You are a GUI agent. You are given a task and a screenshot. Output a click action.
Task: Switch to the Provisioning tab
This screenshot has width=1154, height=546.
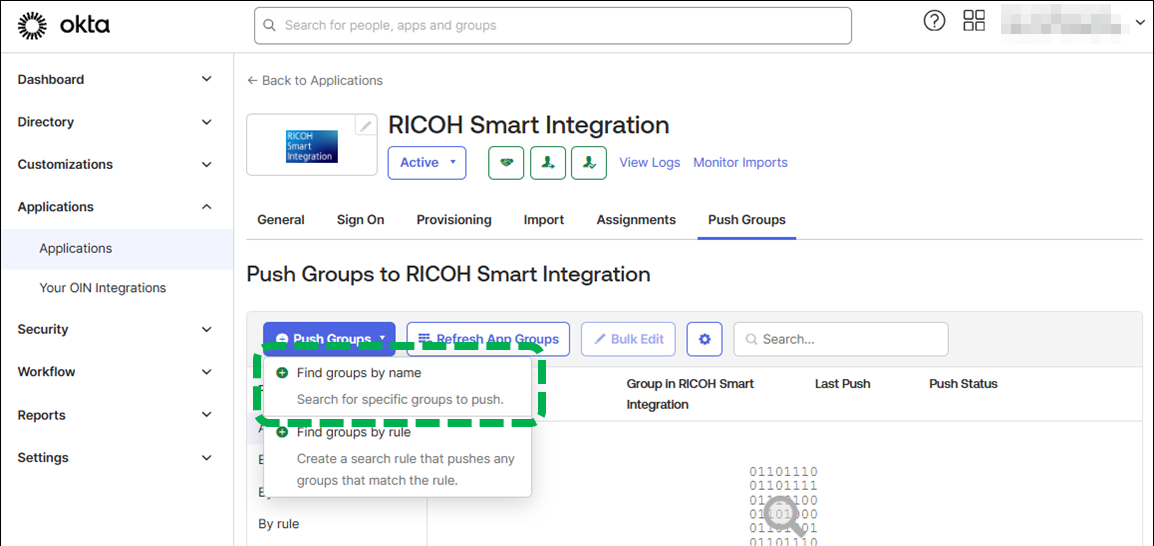(x=454, y=220)
